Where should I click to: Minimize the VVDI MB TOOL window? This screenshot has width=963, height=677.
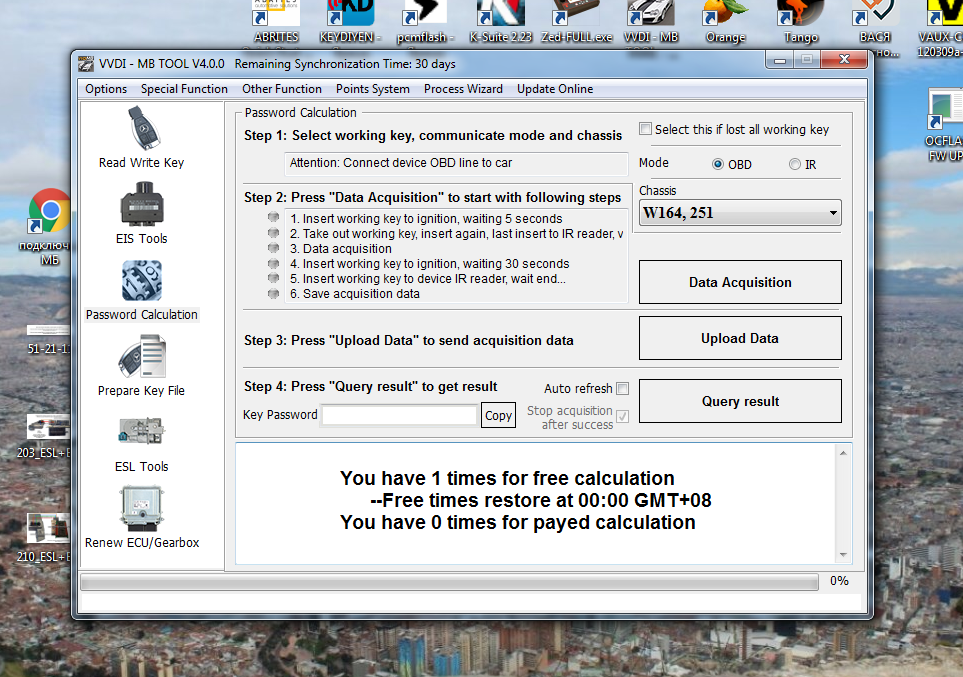click(x=779, y=60)
